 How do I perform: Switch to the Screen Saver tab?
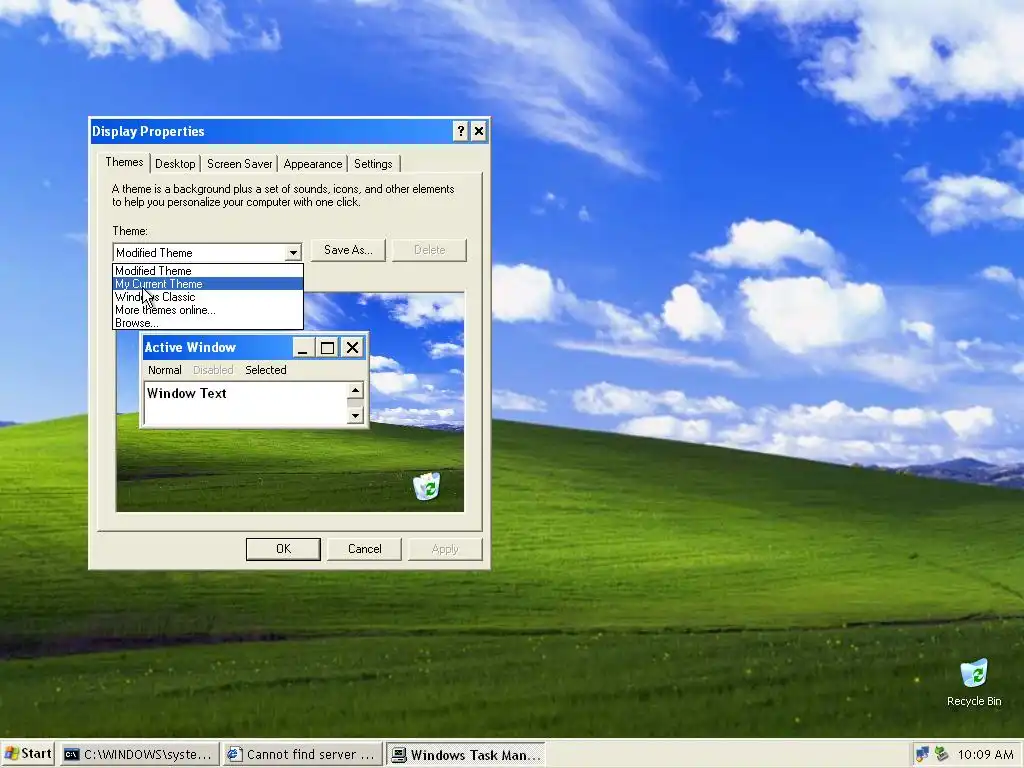240,164
